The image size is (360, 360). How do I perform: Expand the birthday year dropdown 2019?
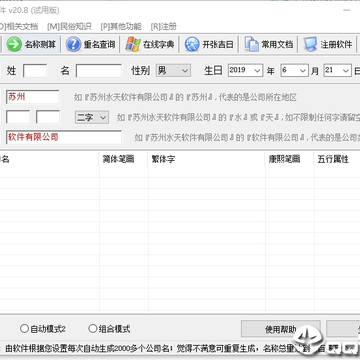click(x=246, y=71)
